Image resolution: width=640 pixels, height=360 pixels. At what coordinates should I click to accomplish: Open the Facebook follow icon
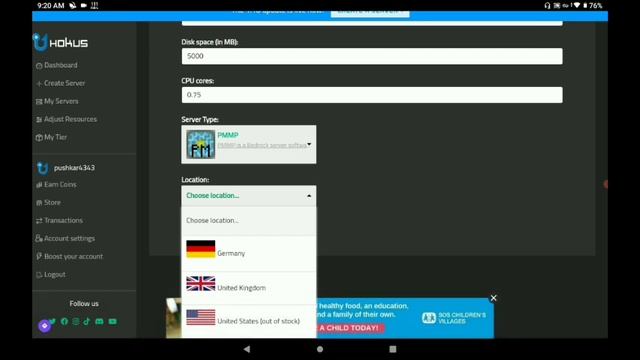[x=64, y=321]
